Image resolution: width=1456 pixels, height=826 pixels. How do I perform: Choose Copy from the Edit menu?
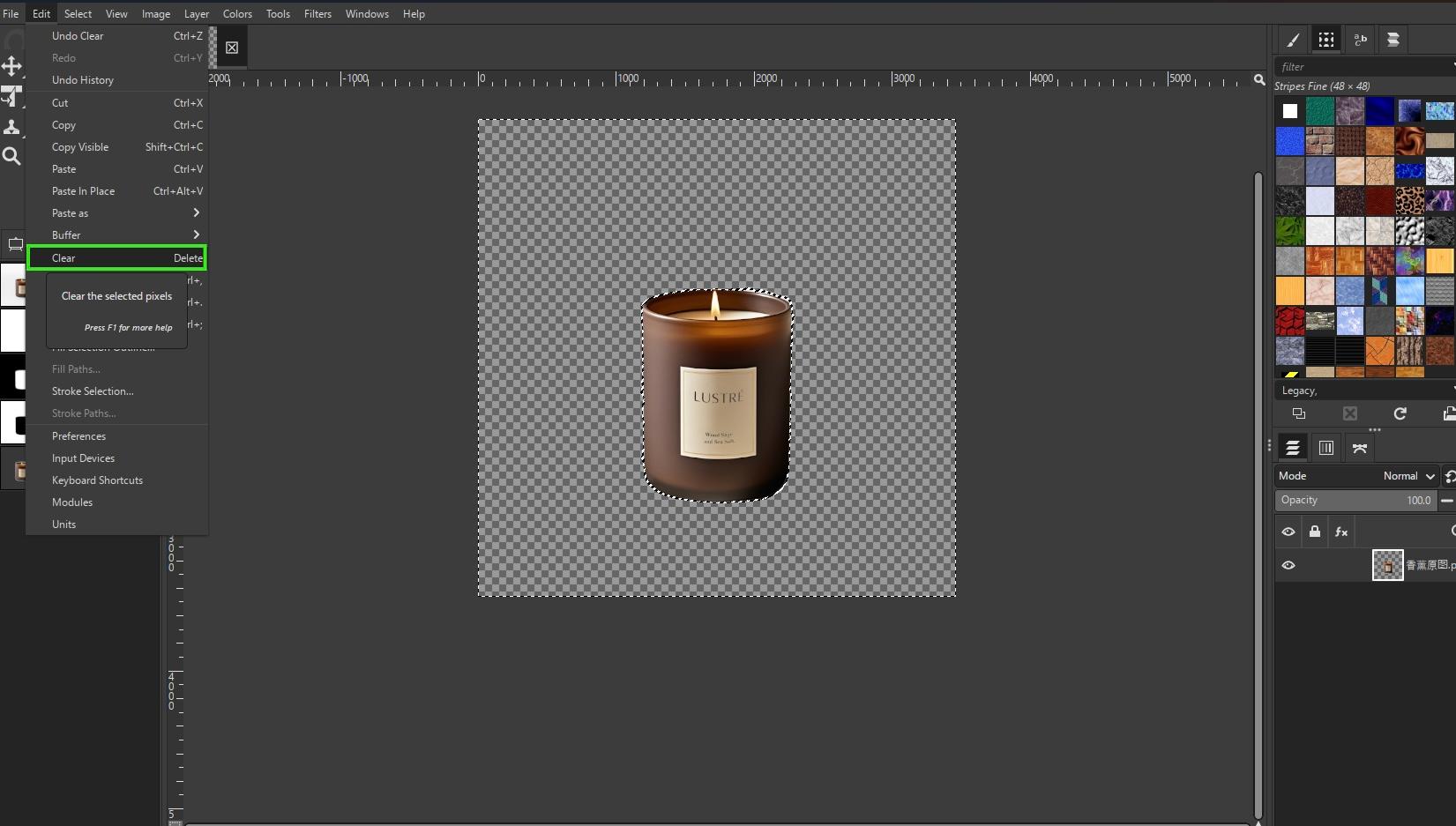[x=117, y=125]
